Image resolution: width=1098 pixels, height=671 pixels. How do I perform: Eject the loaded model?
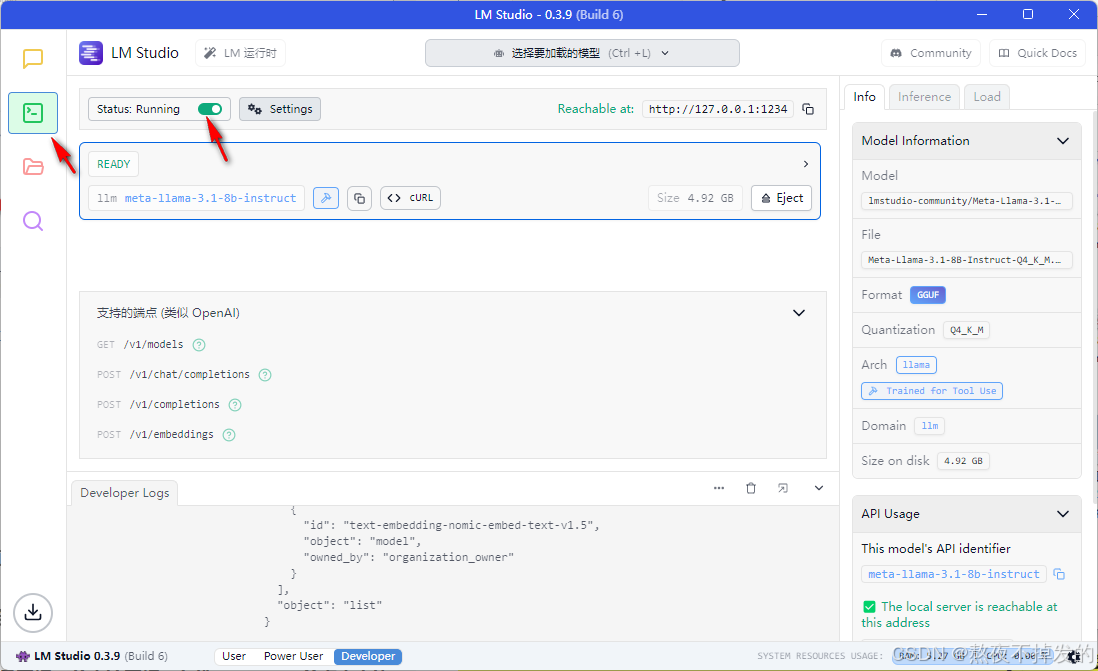(x=781, y=198)
